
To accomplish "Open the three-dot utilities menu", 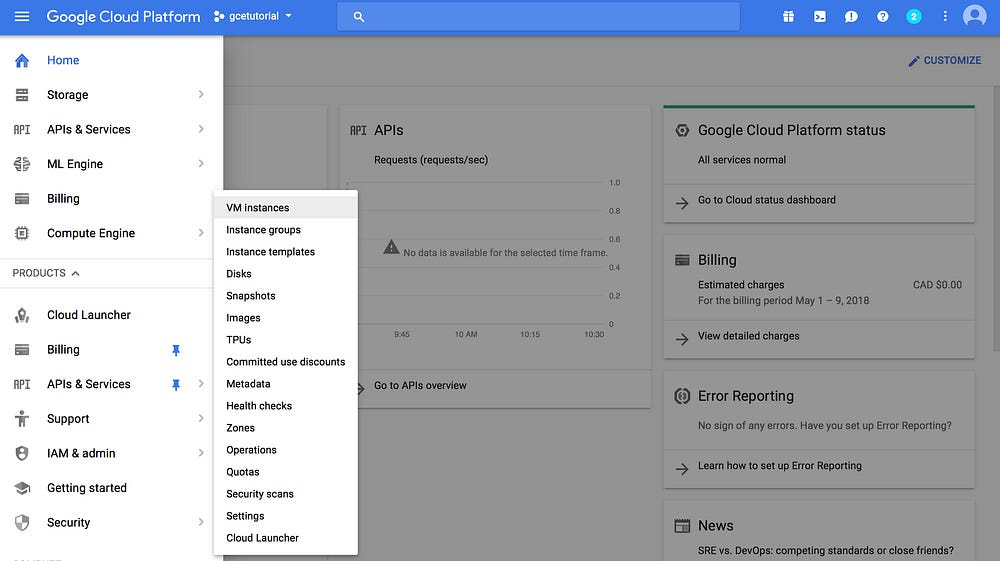I will point(945,17).
